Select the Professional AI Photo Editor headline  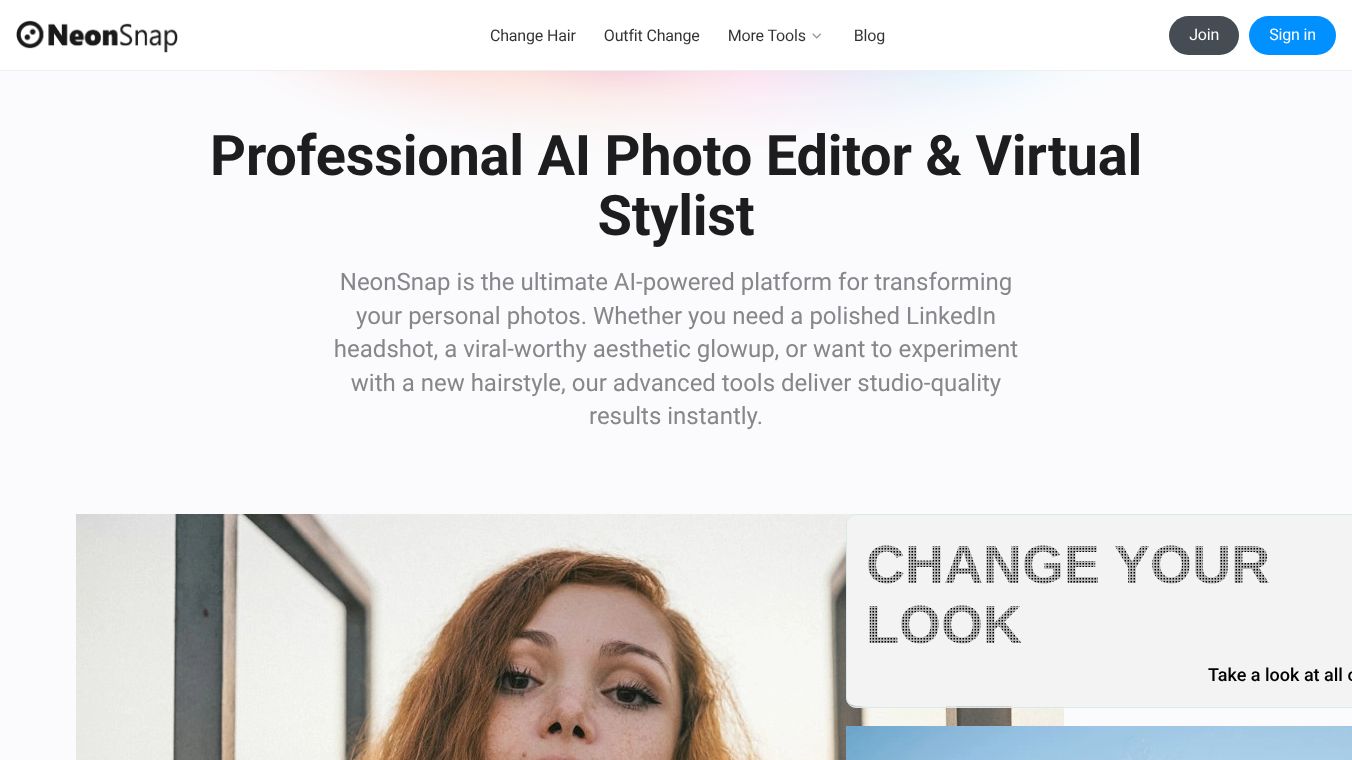676,186
